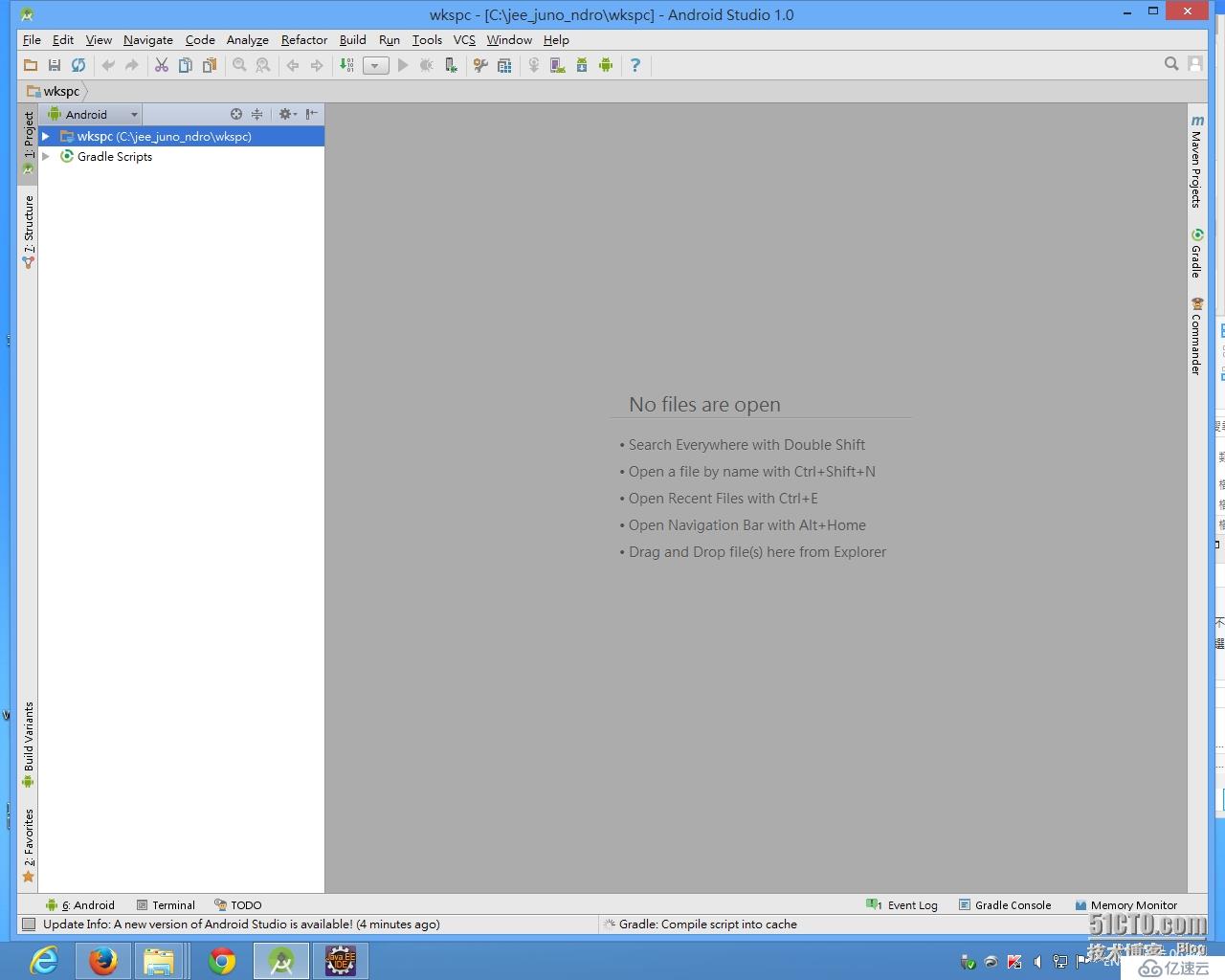Click the Copy icon in toolbar
This screenshot has height=980, width=1225.
click(x=186, y=65)
